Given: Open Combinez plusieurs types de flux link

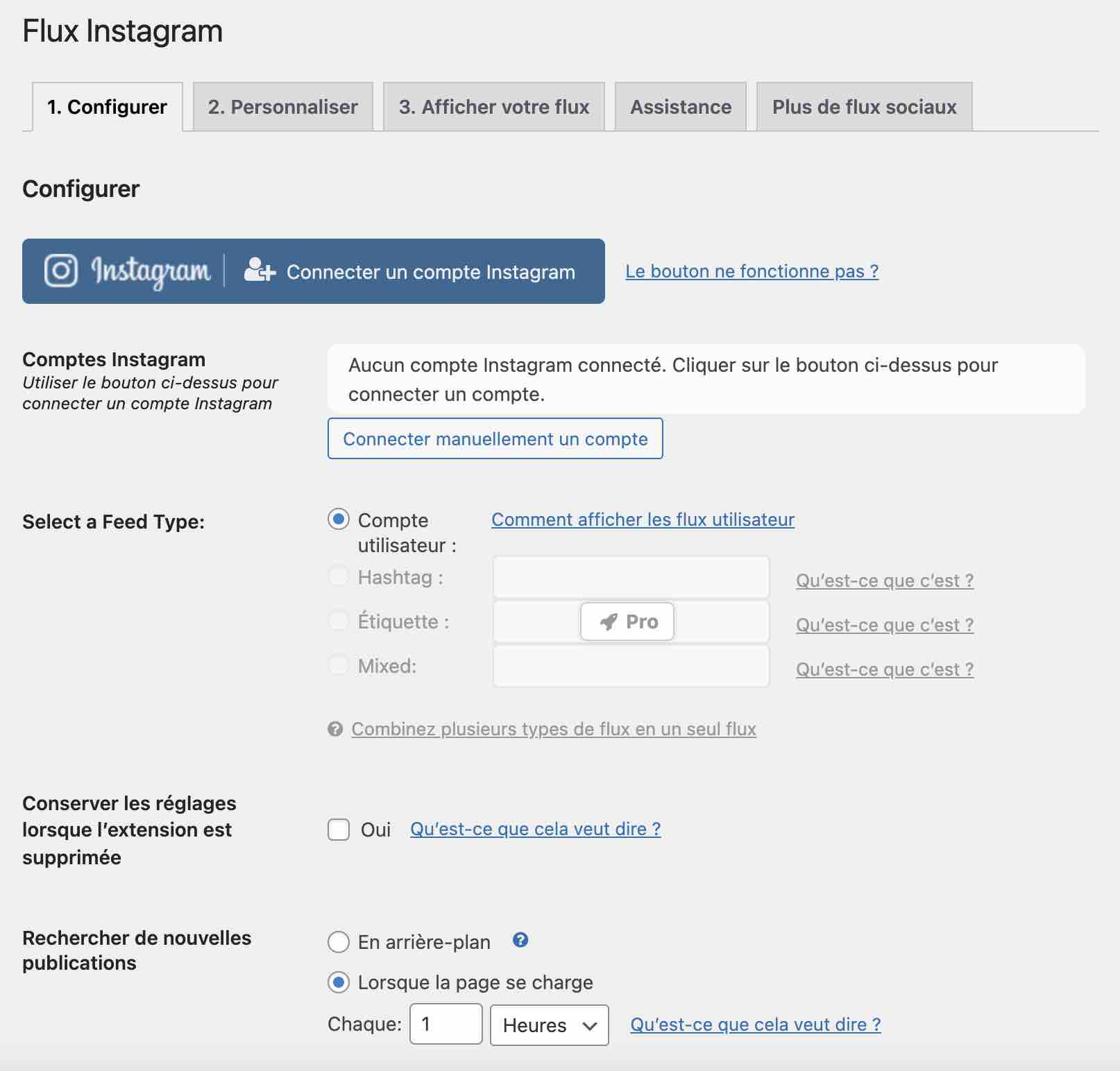Looking at the screenshot, I should pos(553,729).
